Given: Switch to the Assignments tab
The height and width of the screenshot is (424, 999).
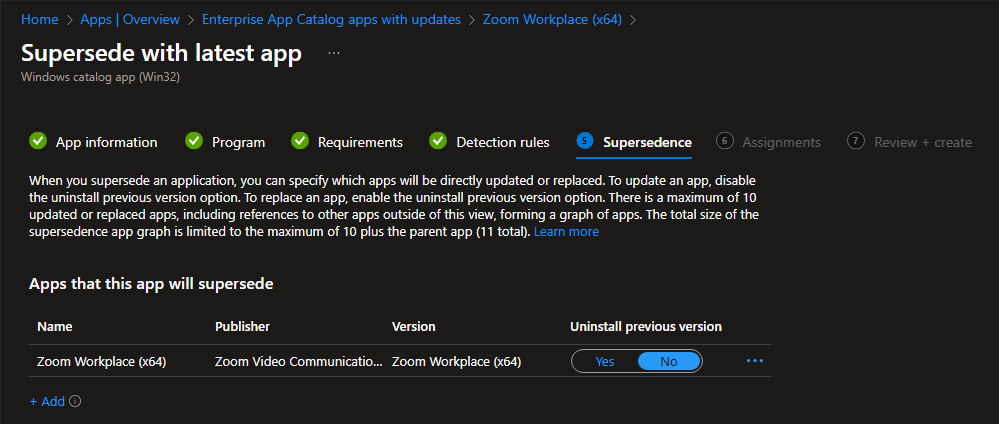Looking at the screenshot, I should click(781, 142).
